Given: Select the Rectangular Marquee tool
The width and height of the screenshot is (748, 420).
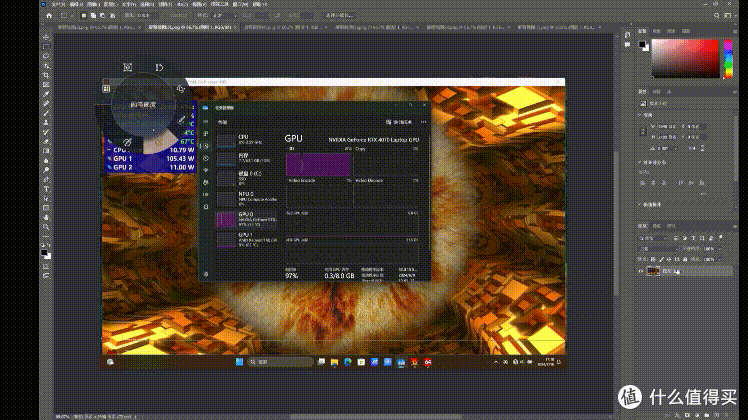Looking at the screenshot, I should (46, 47).
